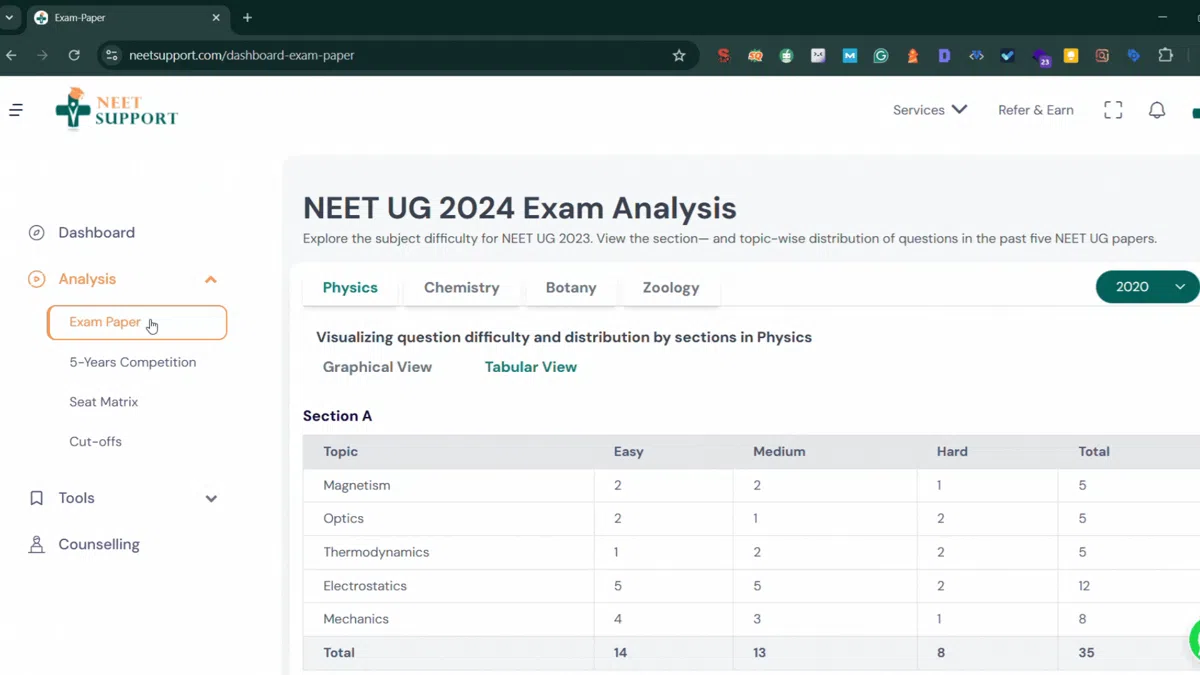Expand the Services dropdown
The image size is (1200, 675).
tap(929, 110)
